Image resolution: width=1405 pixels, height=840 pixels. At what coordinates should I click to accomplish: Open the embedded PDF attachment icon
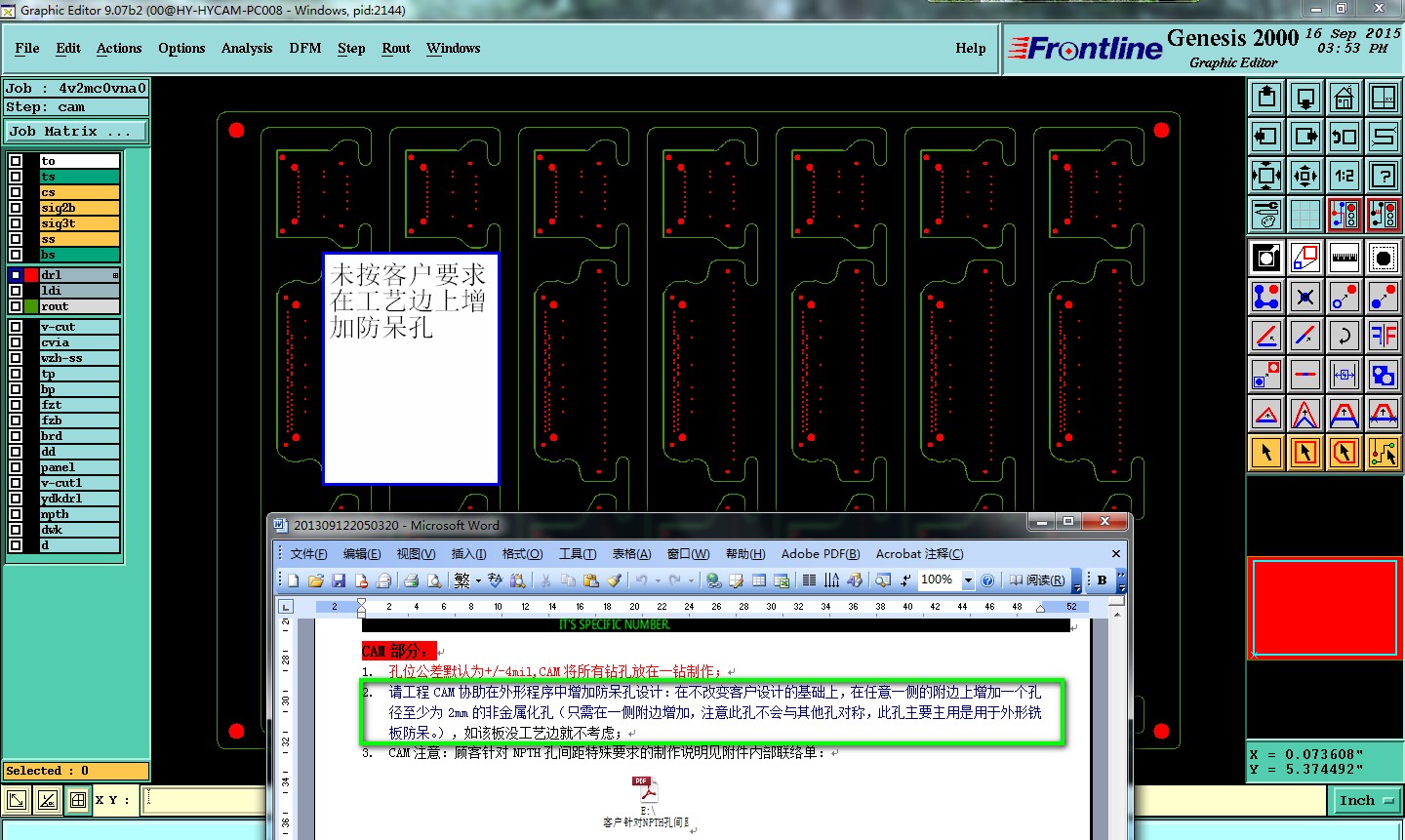point(645,789)
